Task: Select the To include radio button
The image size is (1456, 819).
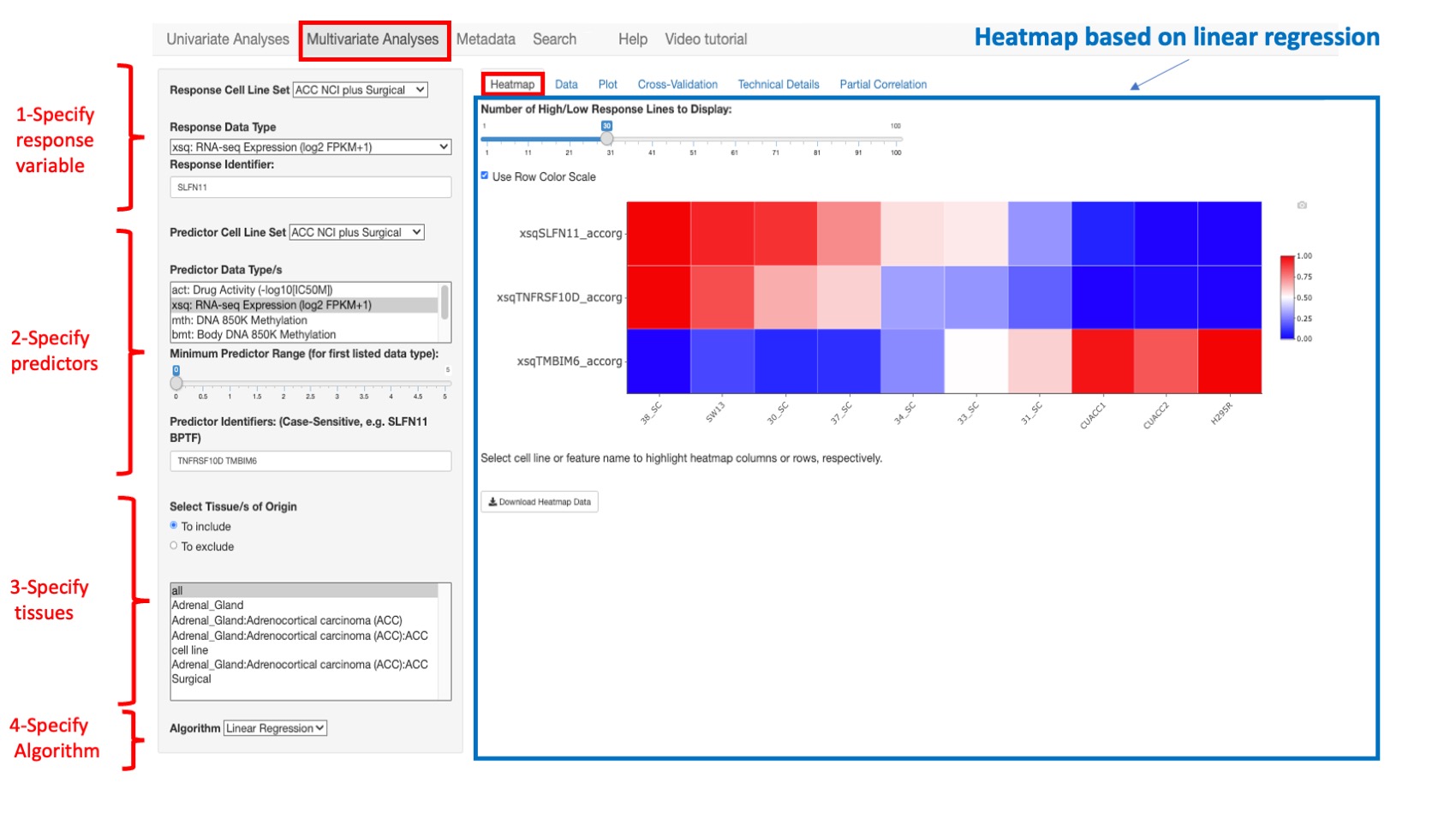Action: pos(175,526)
